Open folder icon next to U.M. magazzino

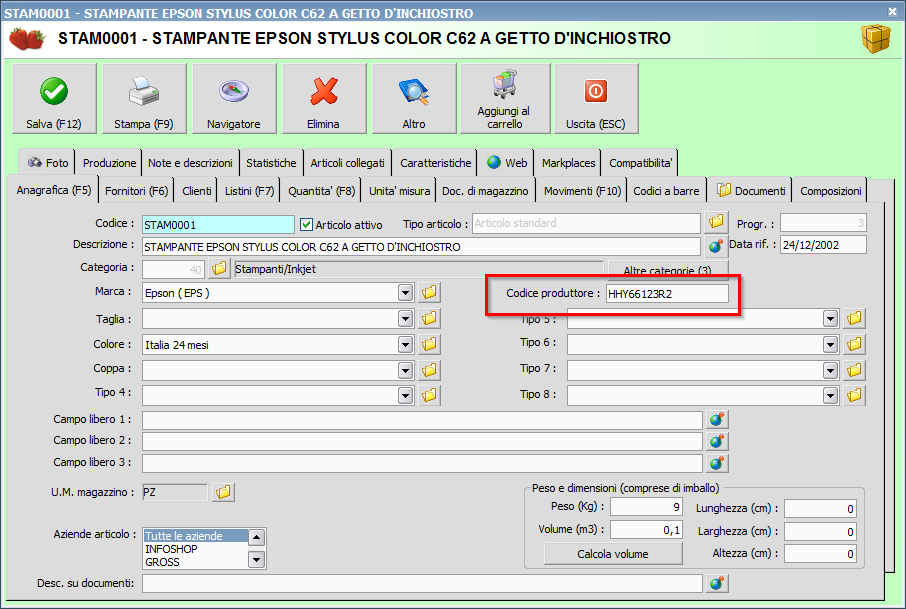click(223, 492)
